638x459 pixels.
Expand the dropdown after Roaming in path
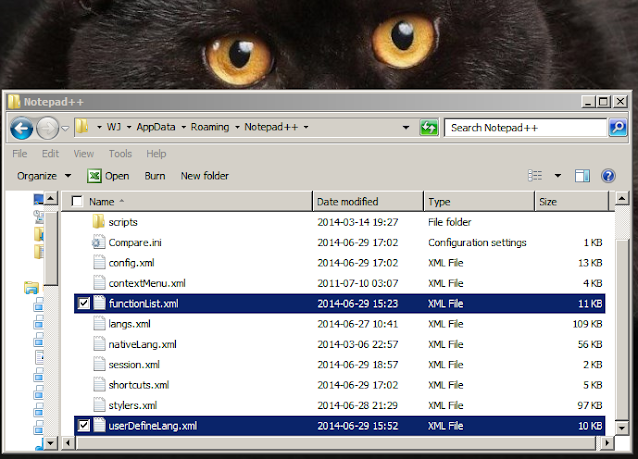237,127
